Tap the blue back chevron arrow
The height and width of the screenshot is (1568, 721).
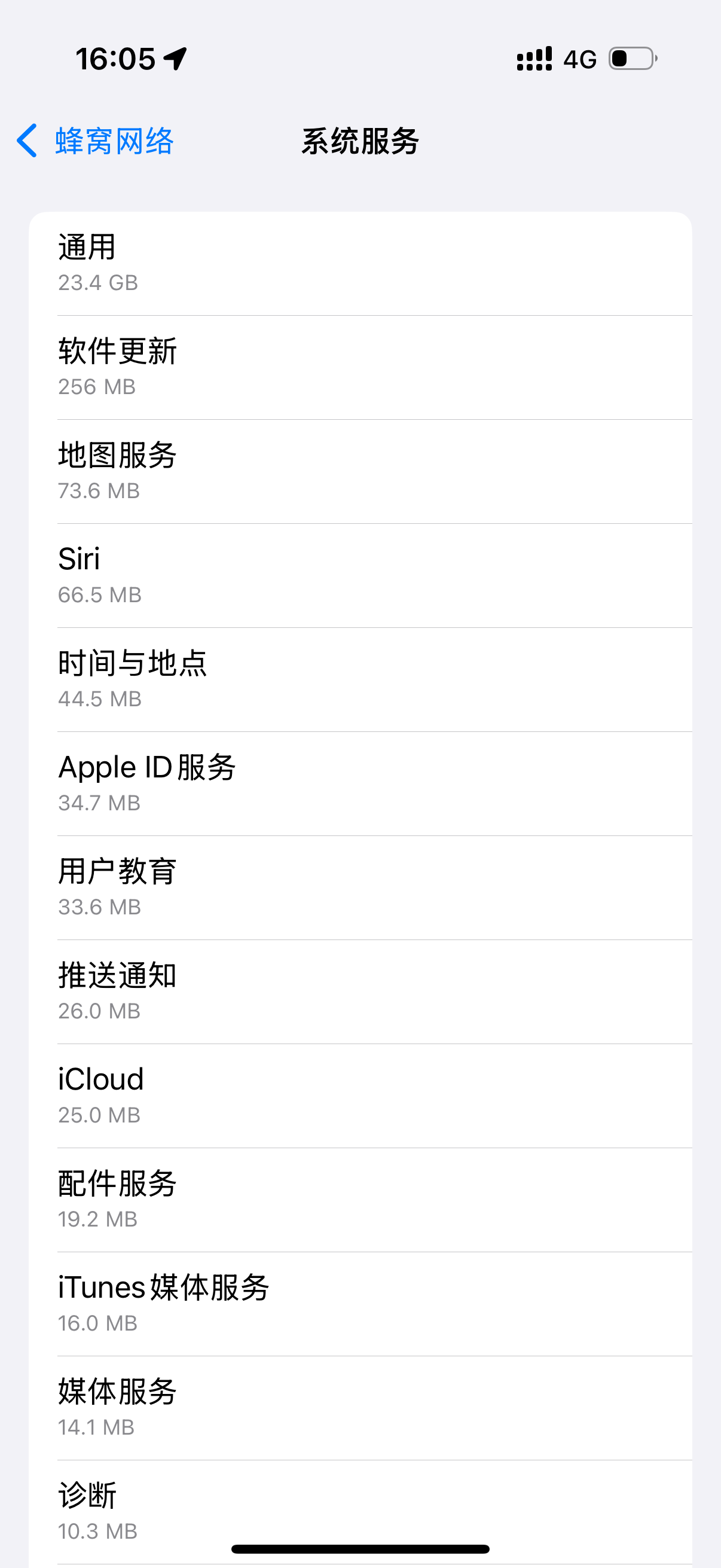point(28,141)
